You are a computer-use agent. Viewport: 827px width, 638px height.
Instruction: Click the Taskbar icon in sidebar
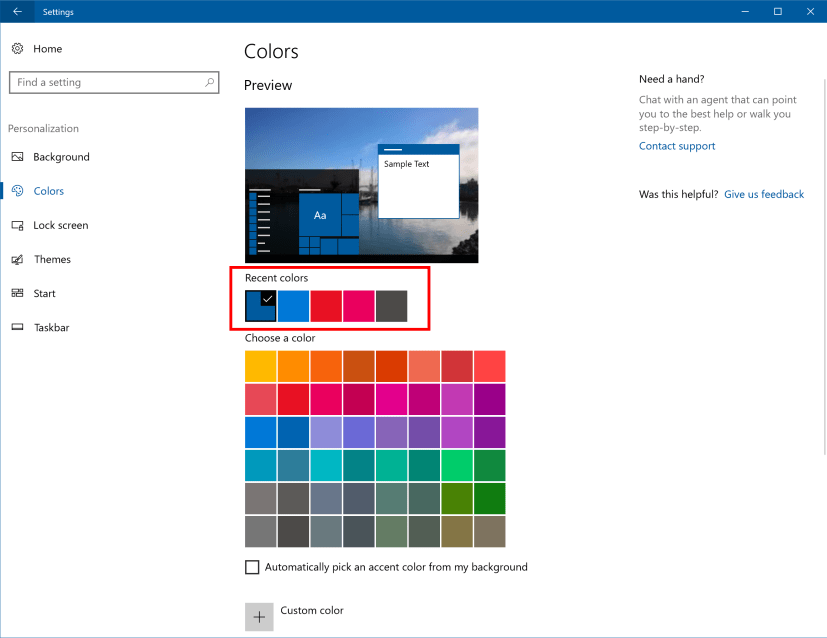pos(17,327)
